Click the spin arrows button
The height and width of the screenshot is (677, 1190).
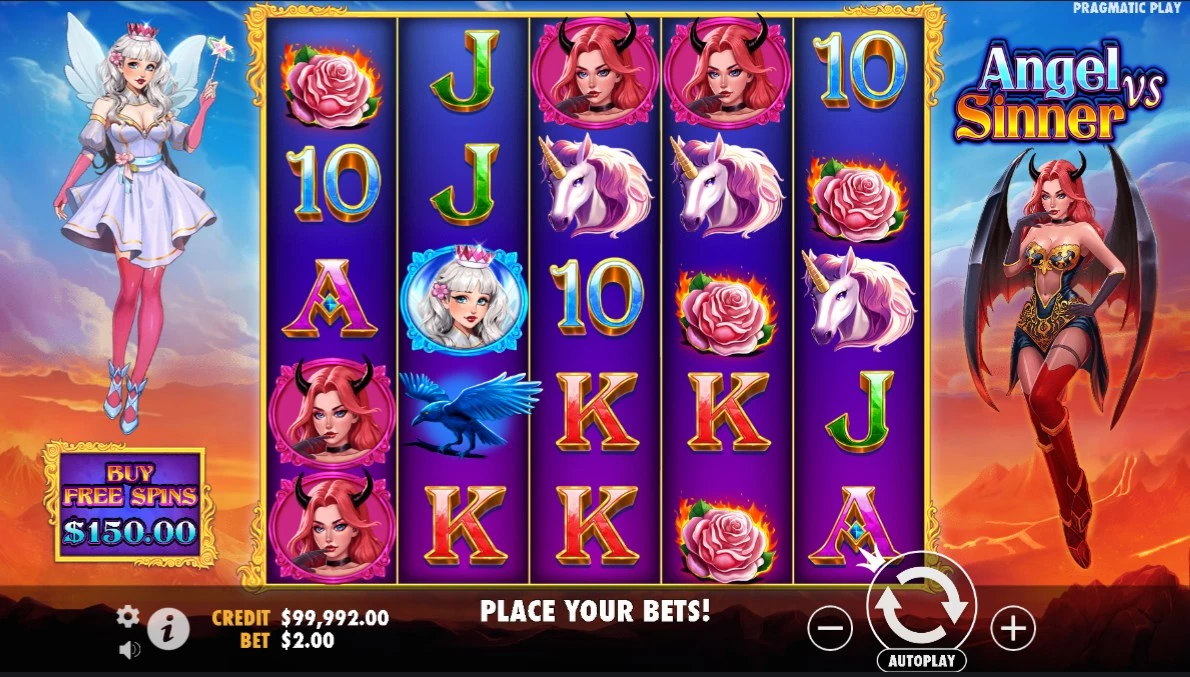921,604
